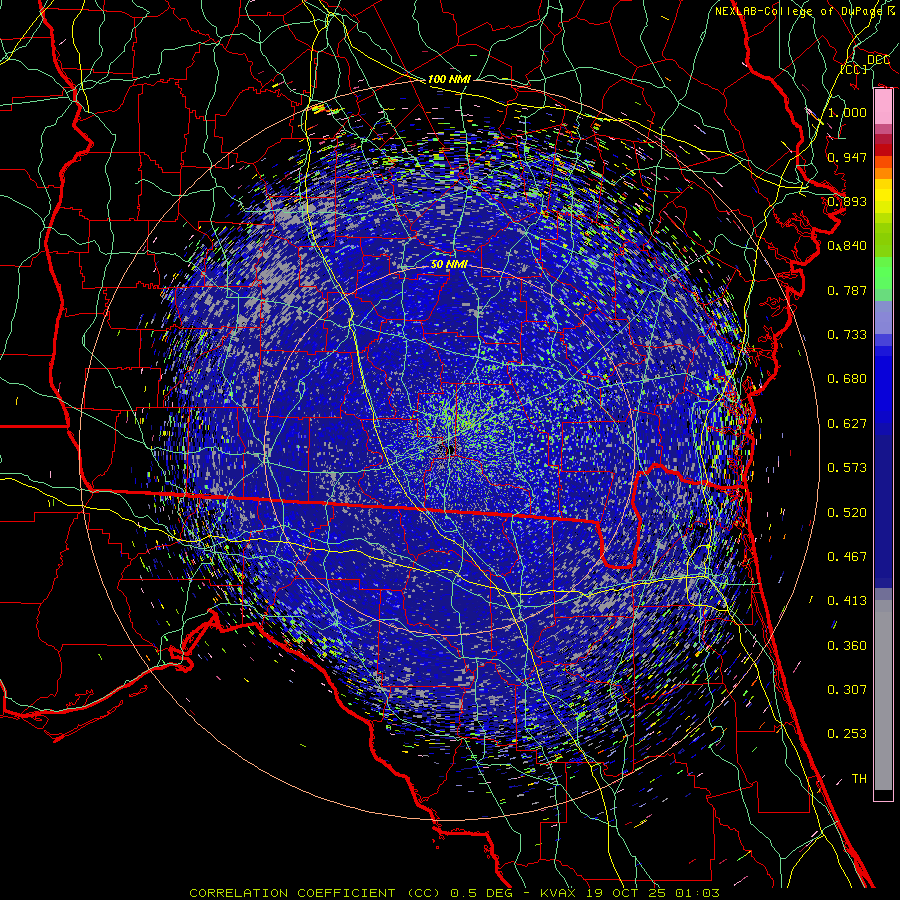Image resolution: width=900 pixels, height=900 pixels.
Task: Click the "0.680" legend value
Action: [847, 379]
